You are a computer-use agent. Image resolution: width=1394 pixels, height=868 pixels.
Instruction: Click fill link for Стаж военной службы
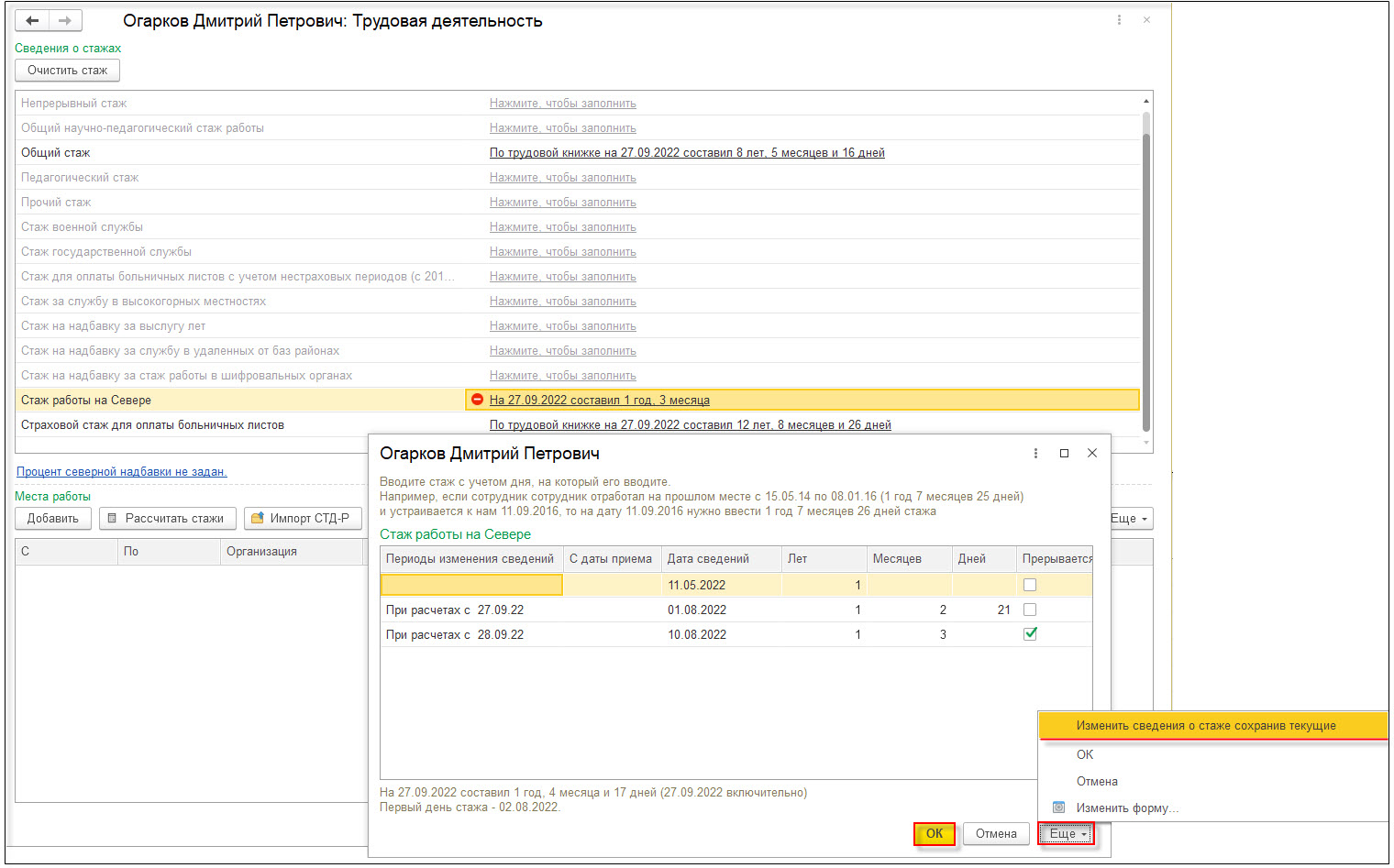[562, 226]
